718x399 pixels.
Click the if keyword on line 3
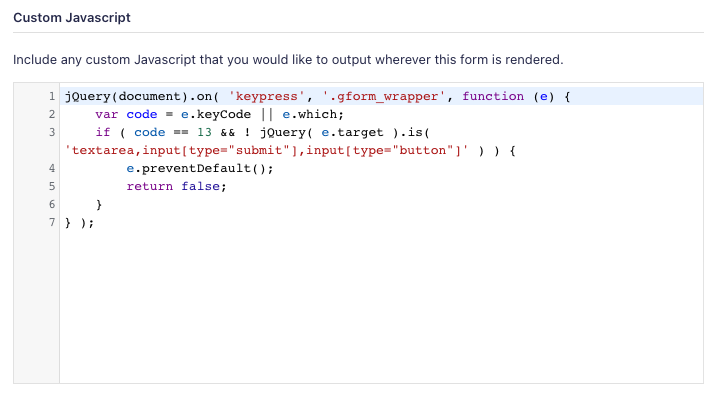point(103,132)
